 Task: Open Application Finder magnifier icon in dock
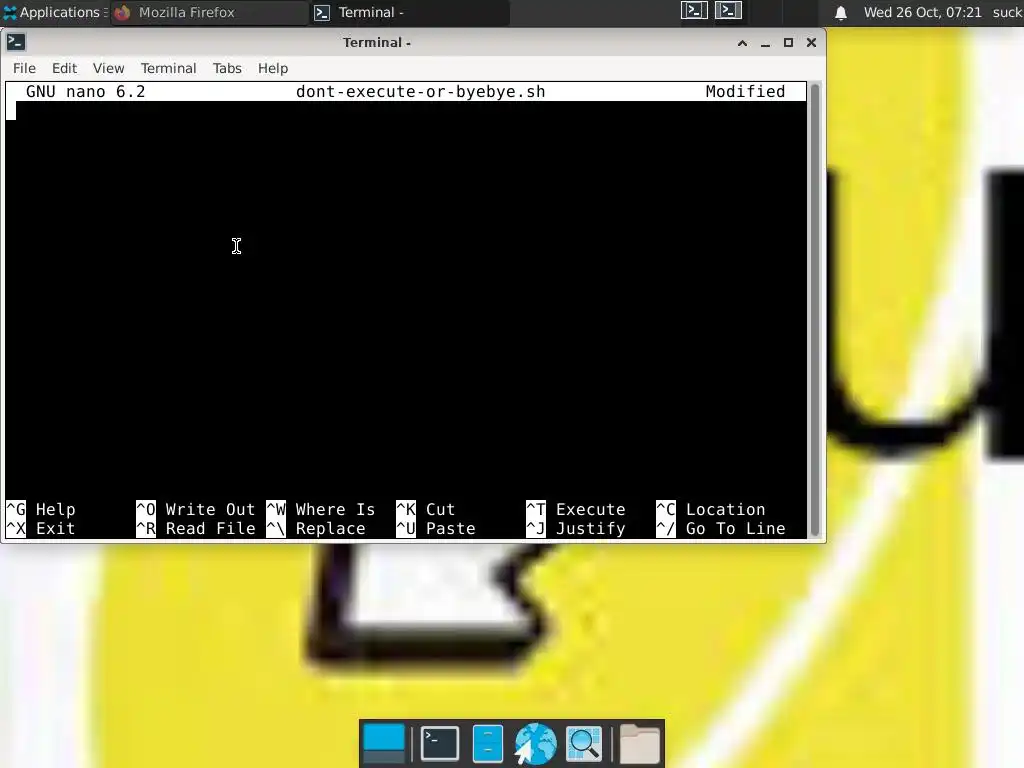click(x=583, y=743)
